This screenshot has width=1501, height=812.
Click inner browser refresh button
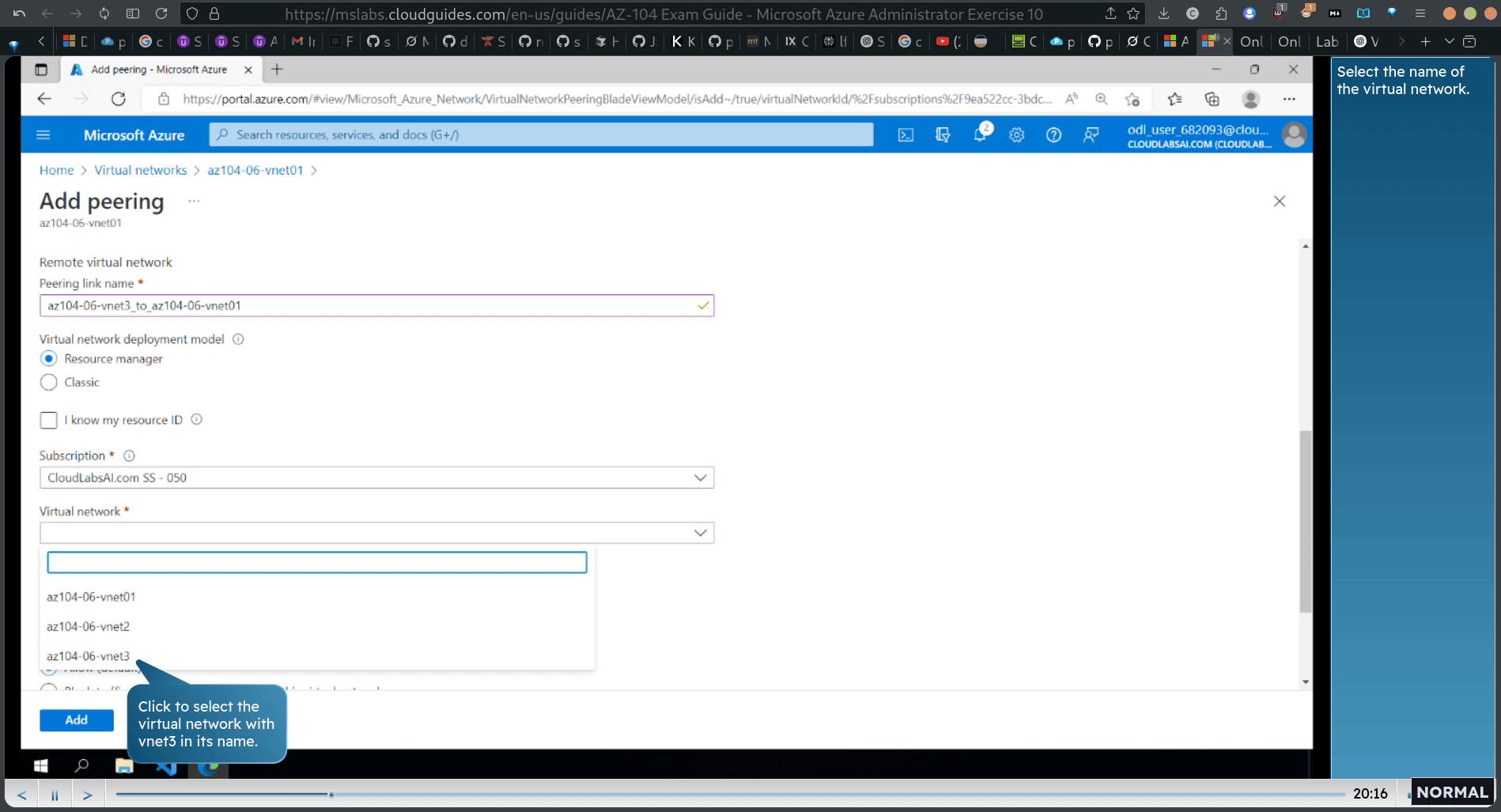pyautogui.click(x=119, y=99)
